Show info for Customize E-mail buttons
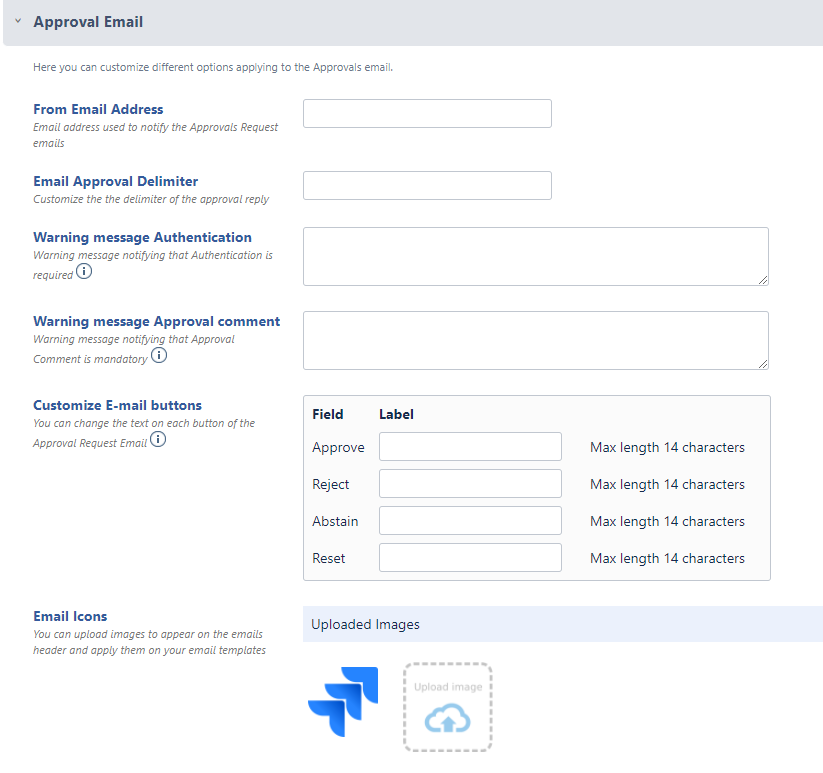 (x=158, y=440)
